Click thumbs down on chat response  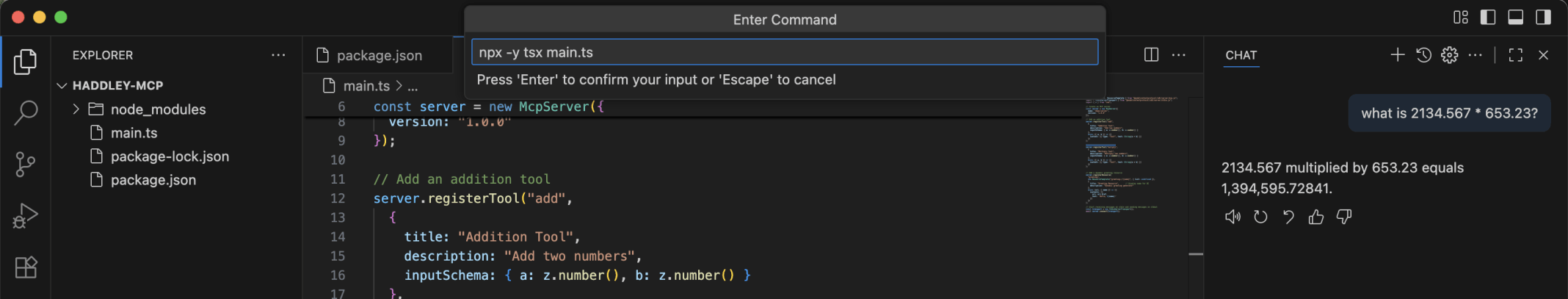click(x=1344, y=217)
